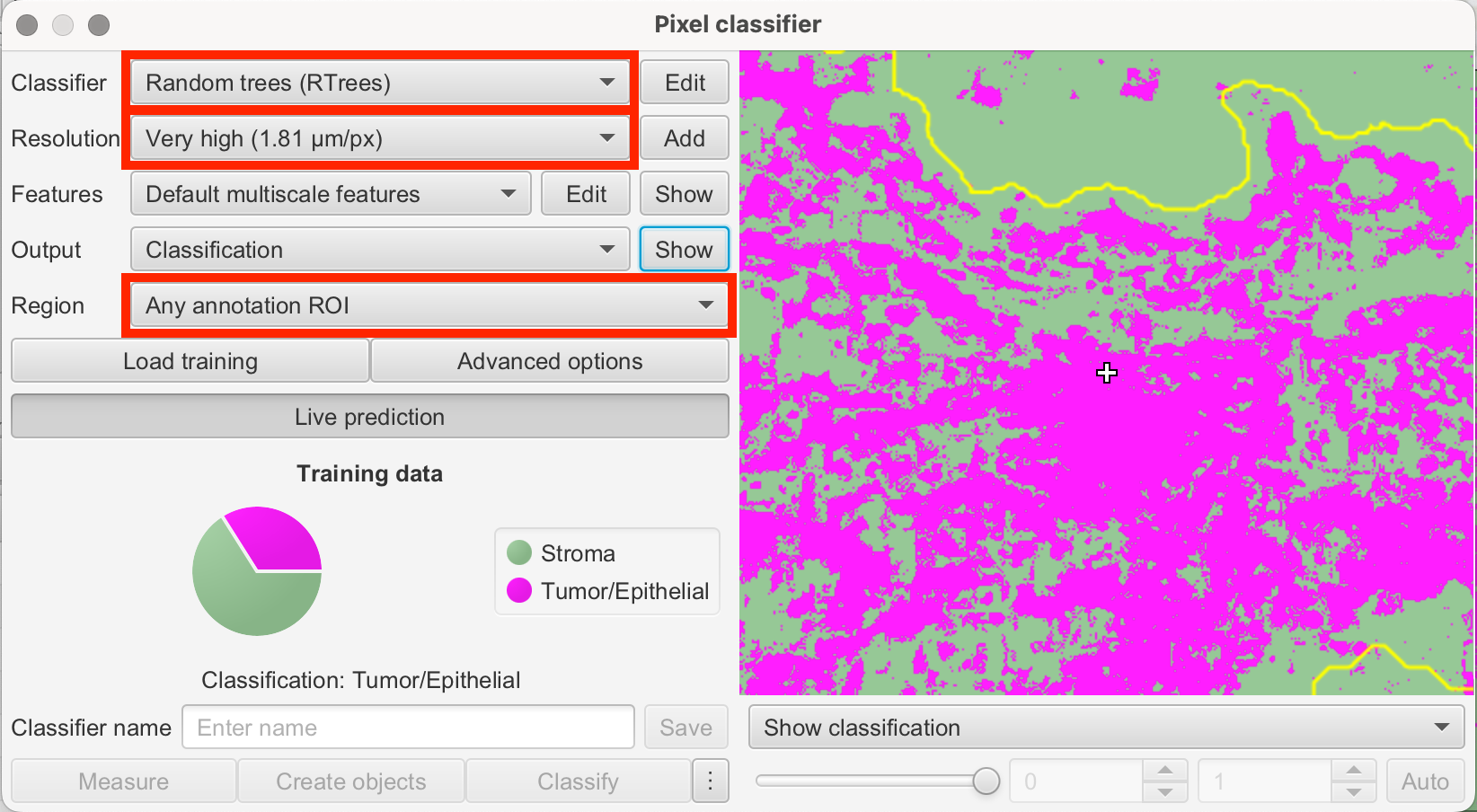Open the Features dropdown menu
Screen dimensions: 1477x812
pos(331,194)
